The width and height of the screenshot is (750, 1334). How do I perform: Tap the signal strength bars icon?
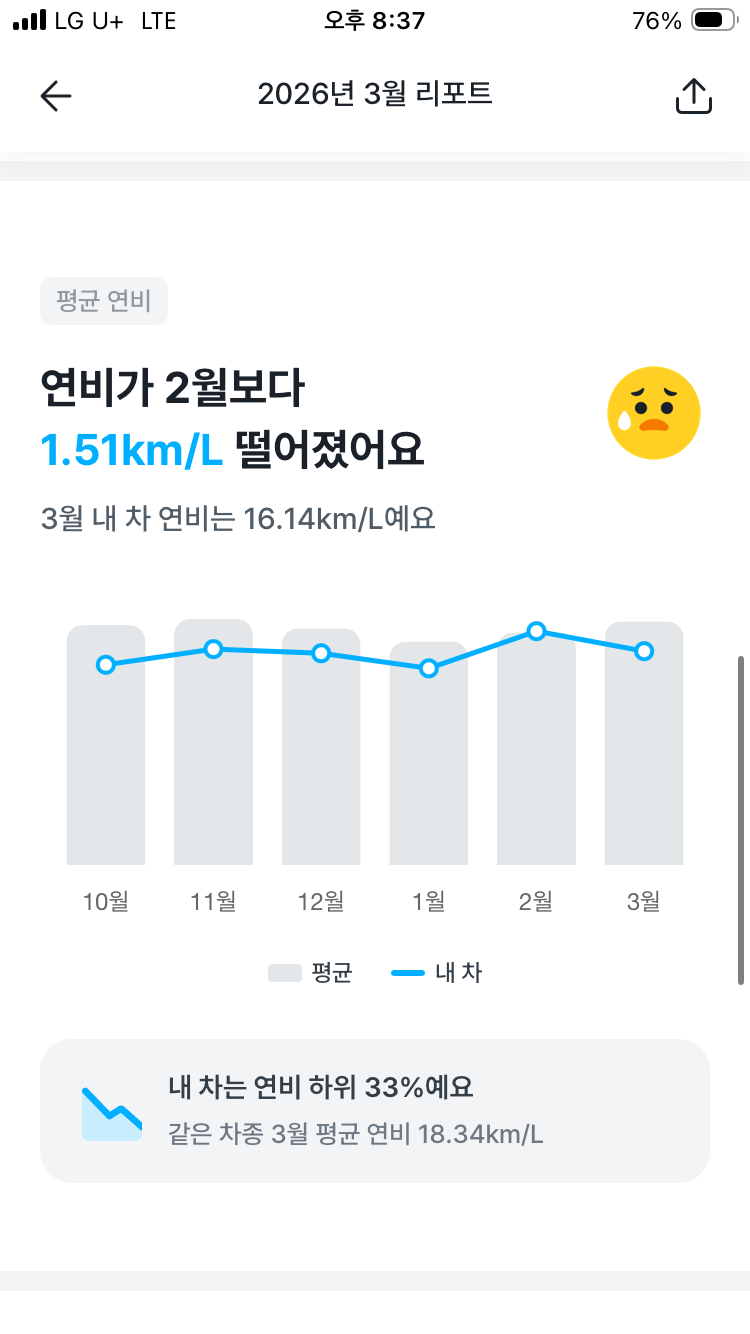[x=29, y=20]
